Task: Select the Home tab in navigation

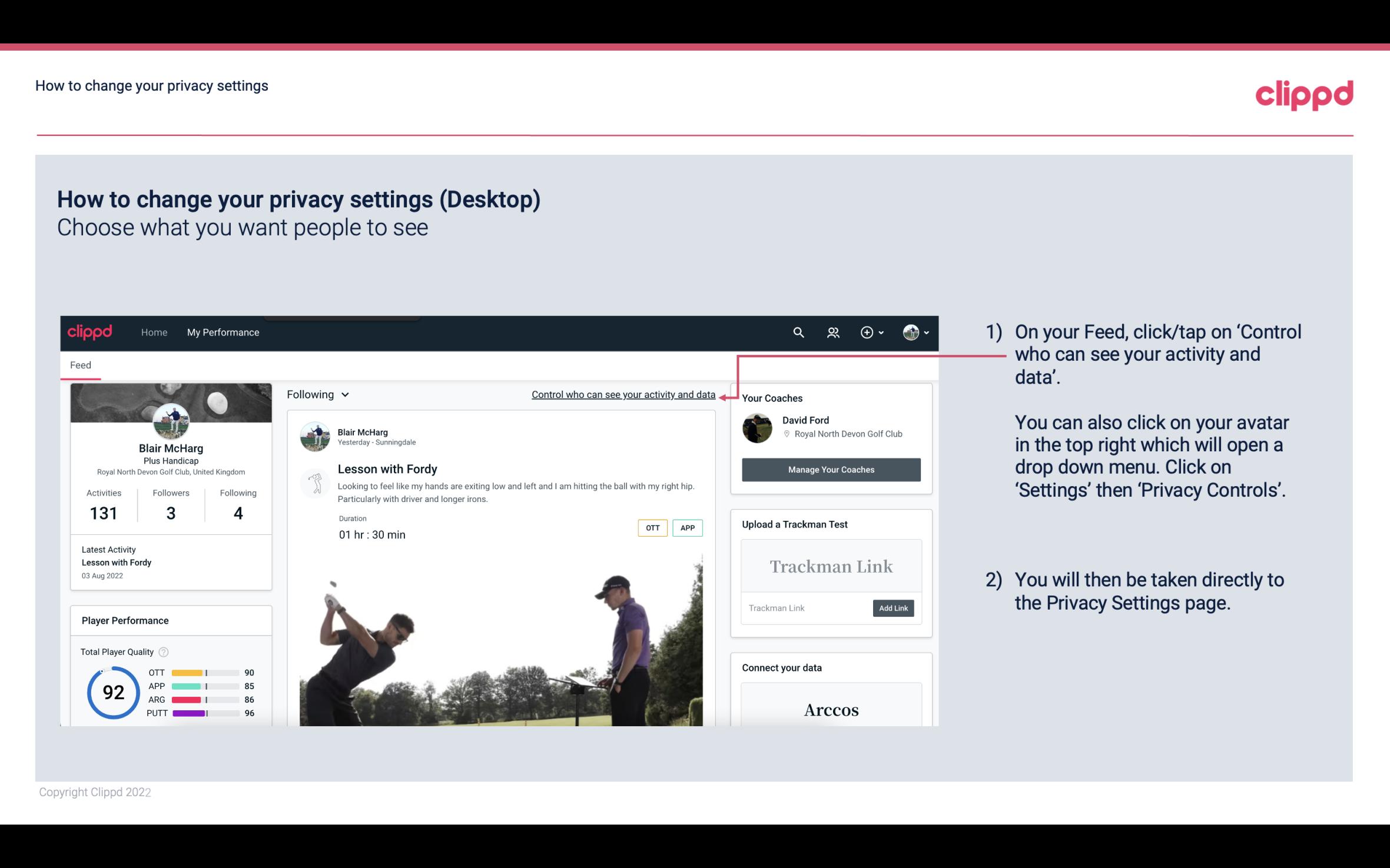Action: pos(153,332)
